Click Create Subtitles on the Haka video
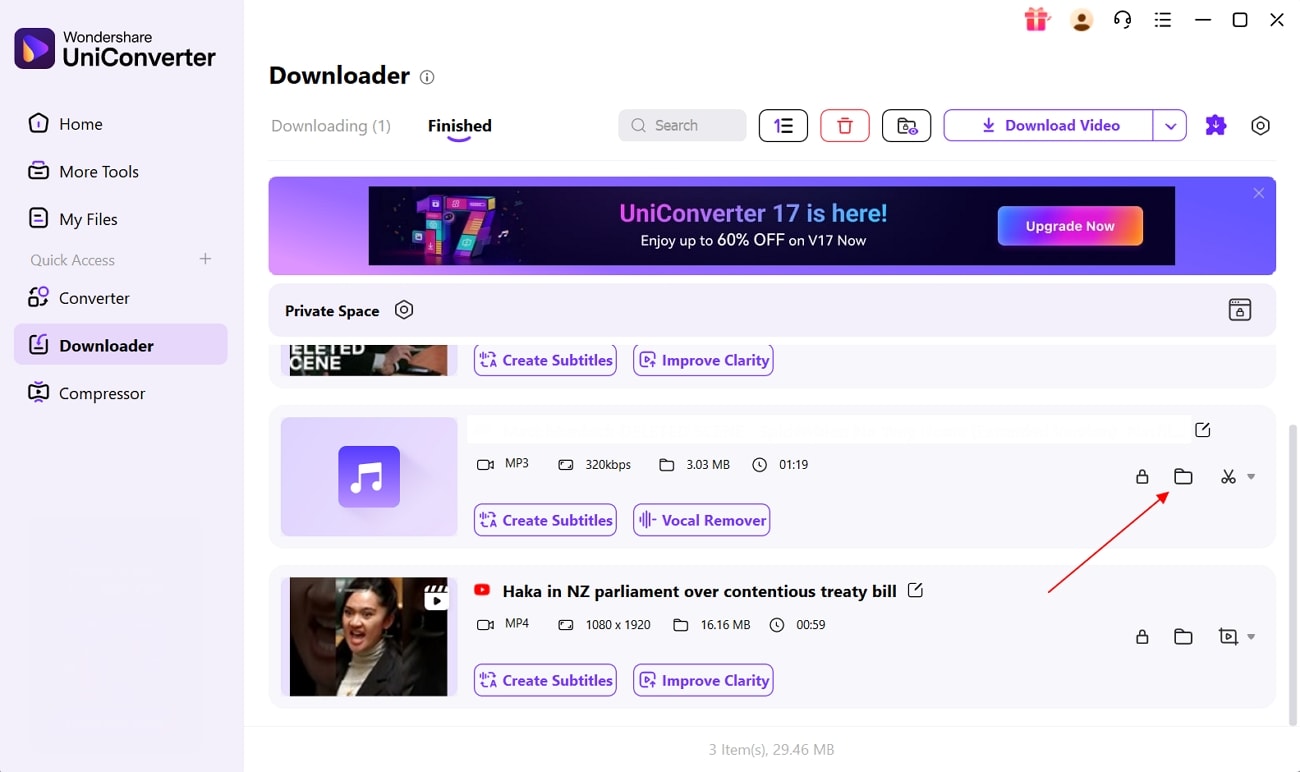The image size is (1300, 772). pos(545,680)
